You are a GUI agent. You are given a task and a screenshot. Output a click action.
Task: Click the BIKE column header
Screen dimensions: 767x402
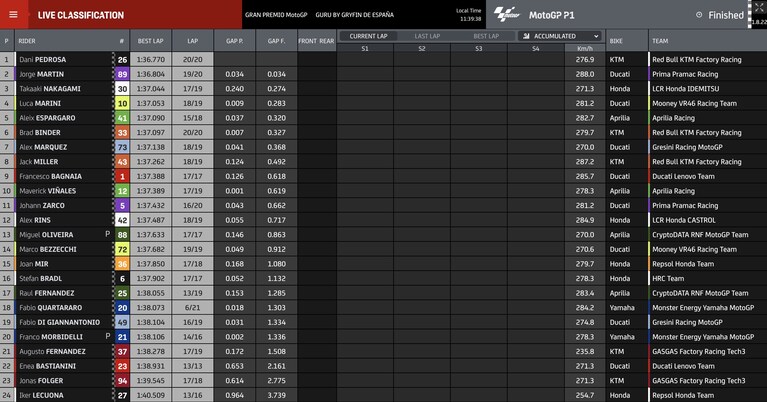click(x=616, y=41)
